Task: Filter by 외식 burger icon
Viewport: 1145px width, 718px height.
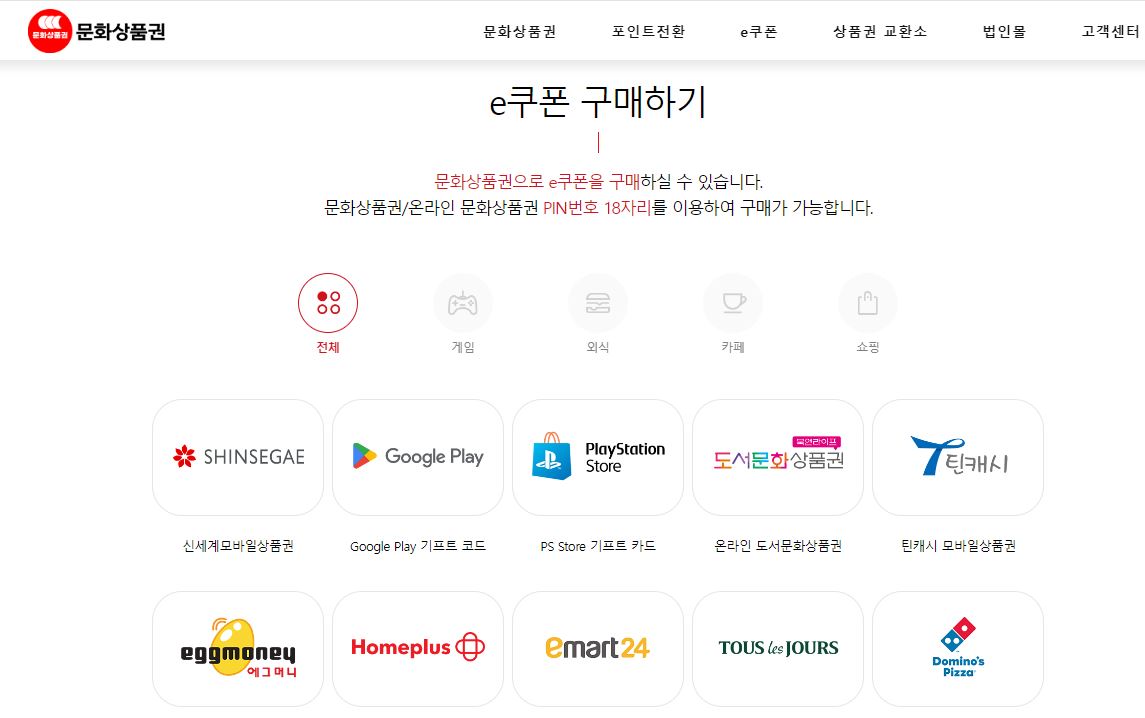Action: coord(598,302)
